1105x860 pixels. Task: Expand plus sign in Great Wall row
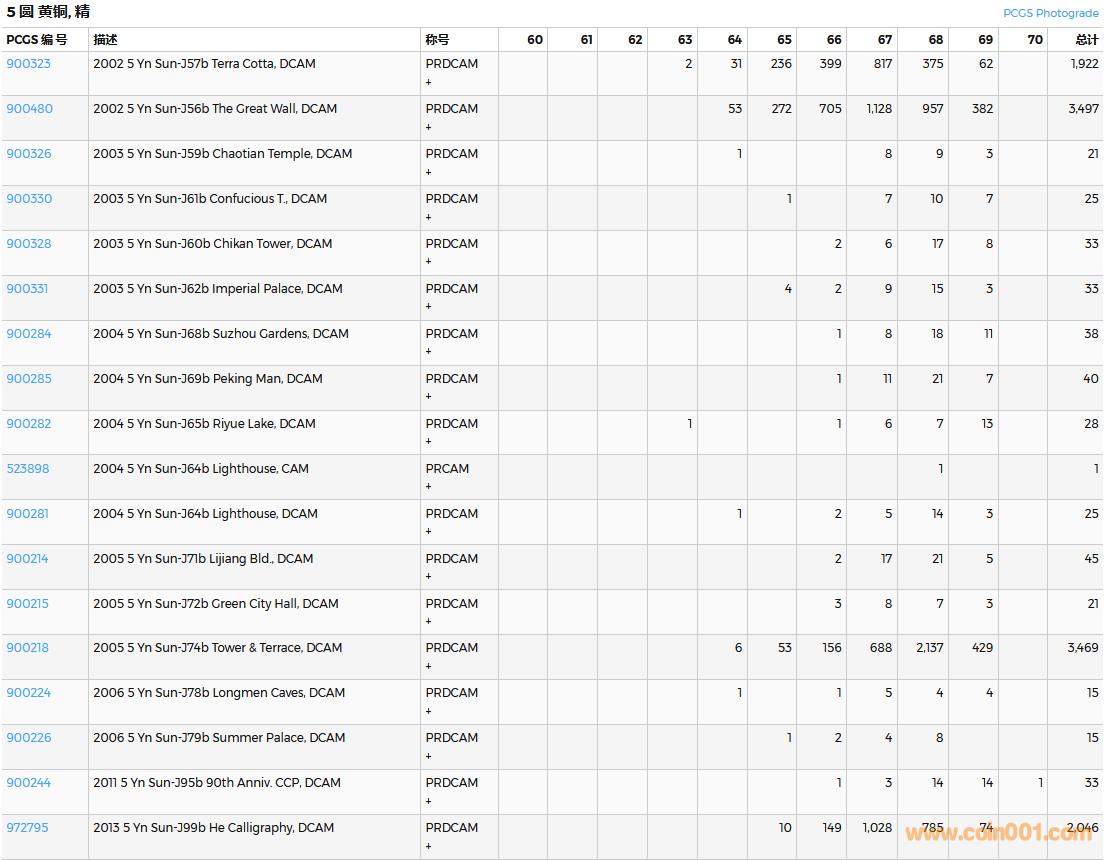[x=429, y=127]
